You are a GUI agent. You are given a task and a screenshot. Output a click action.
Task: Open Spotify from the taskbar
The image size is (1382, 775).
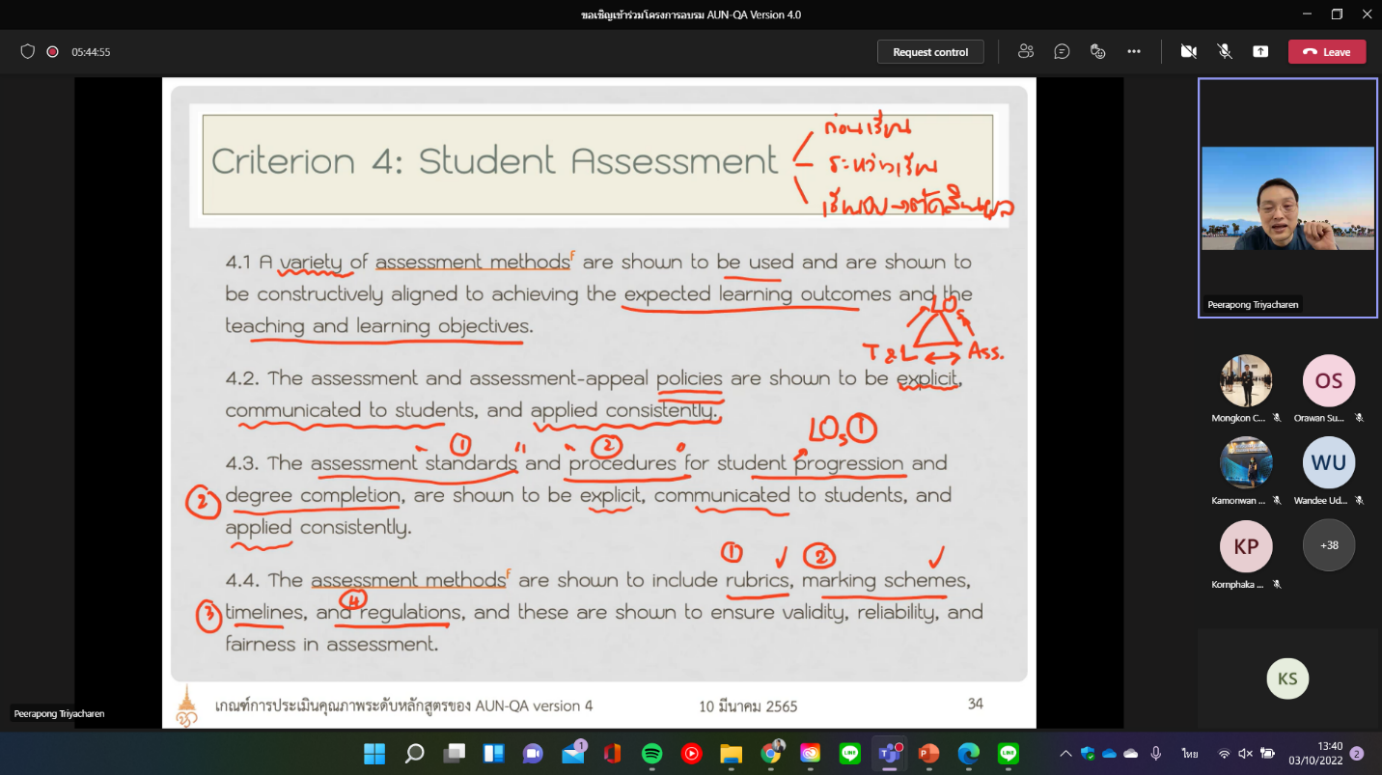[652, 753]
